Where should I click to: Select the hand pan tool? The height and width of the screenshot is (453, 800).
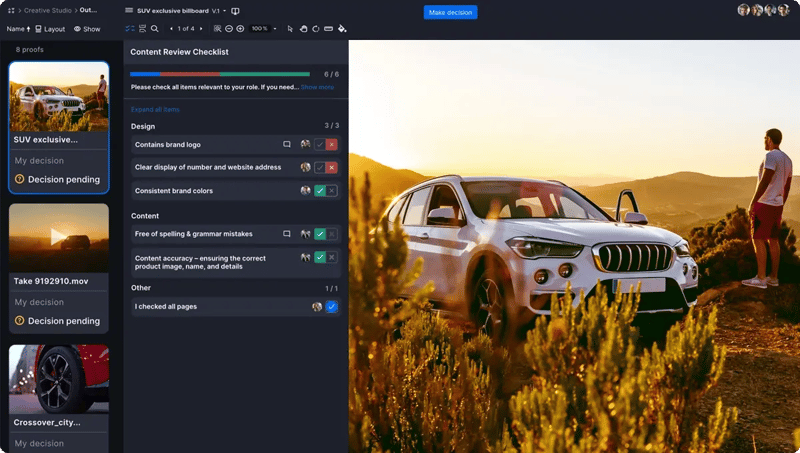[x=303, y=29]
